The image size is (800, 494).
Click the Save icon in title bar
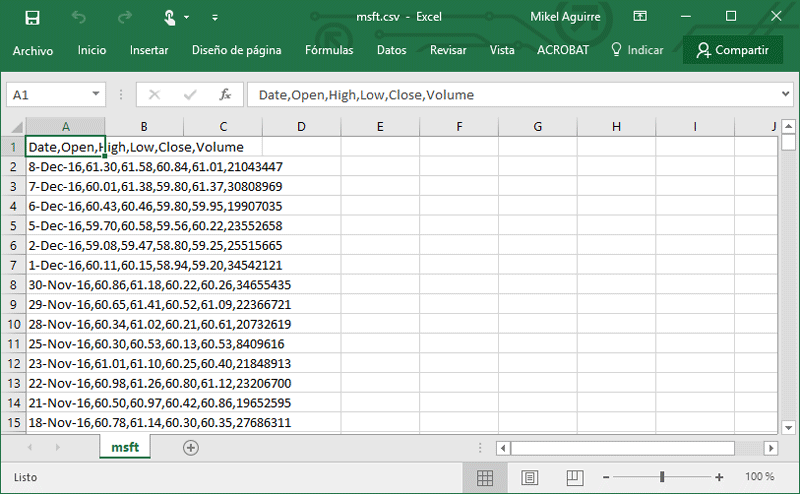32,17
